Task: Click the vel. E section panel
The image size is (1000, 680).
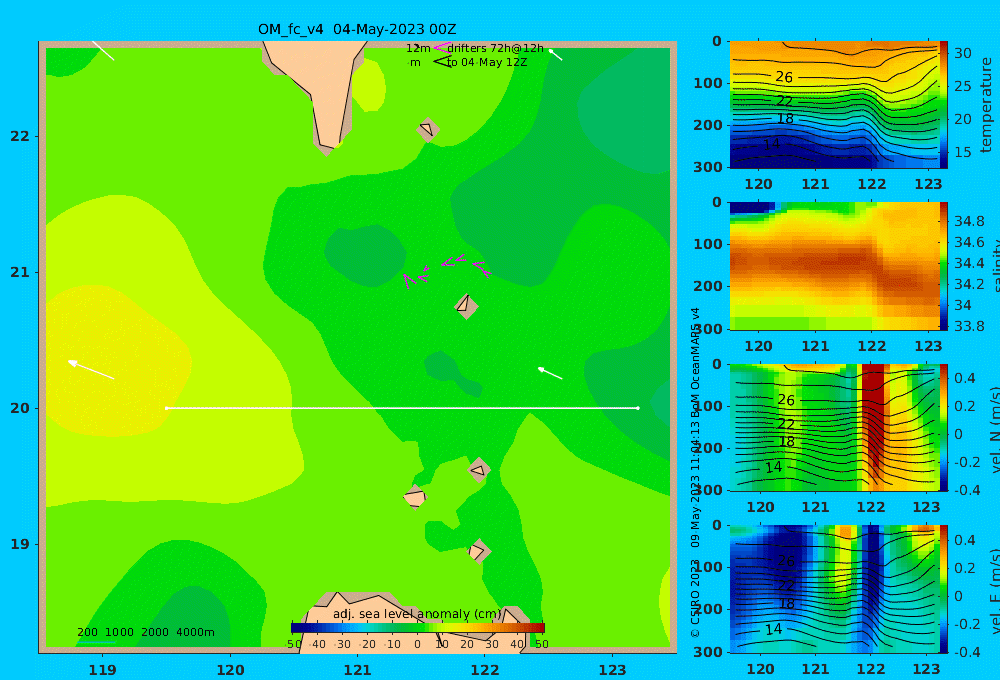Action: click(x=834, y=589)
